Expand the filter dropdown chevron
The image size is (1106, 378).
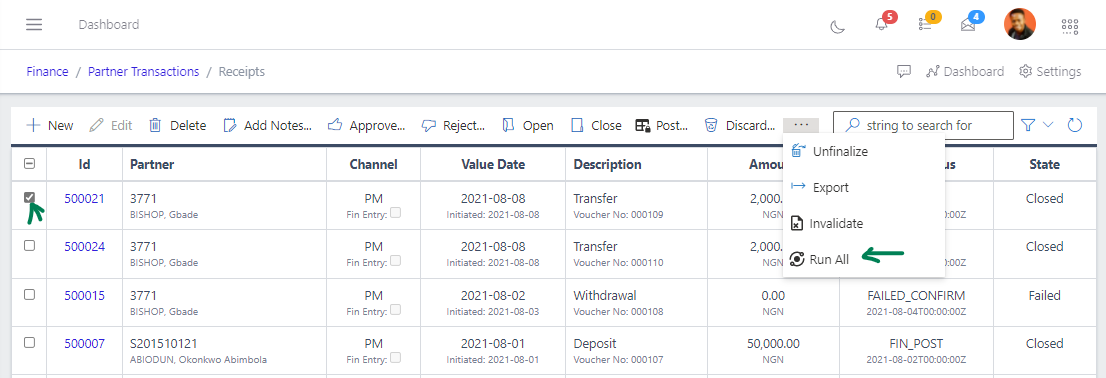coord(1047,125)
